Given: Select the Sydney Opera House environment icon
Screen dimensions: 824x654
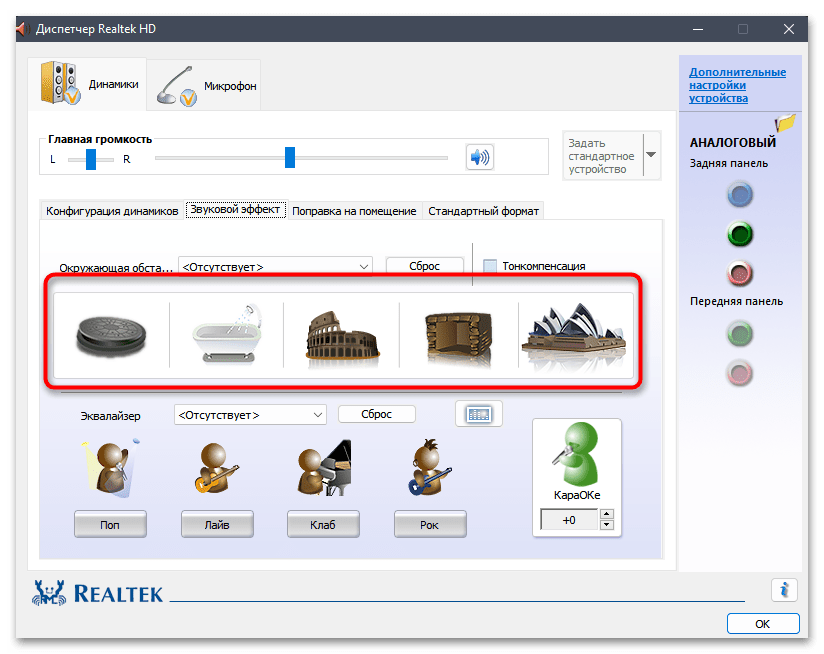Looking at the screenshot, I should (x=574, y=334).
